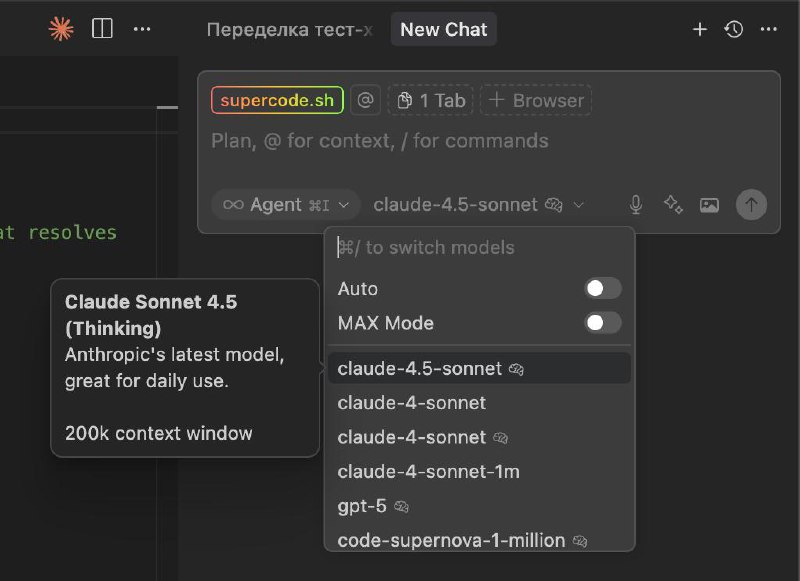Switch to the Переделка тест chat tab
The image size is (800, 581).
tap(289, 29)
